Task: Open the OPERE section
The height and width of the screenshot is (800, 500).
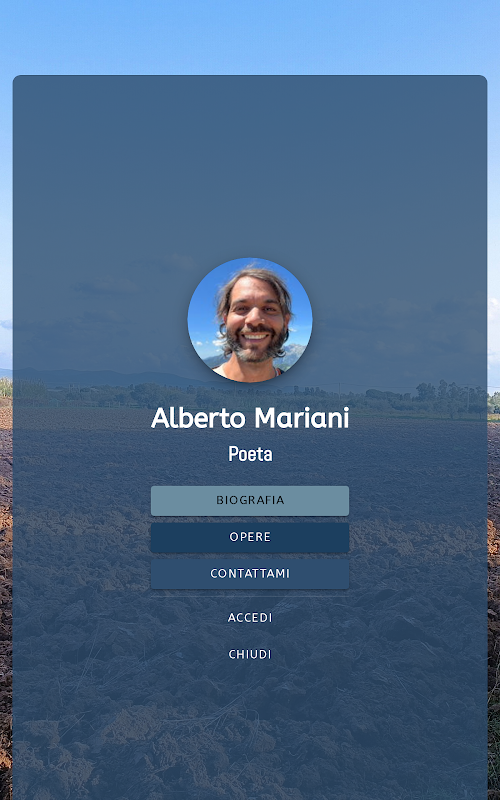Action: (250, 537)
